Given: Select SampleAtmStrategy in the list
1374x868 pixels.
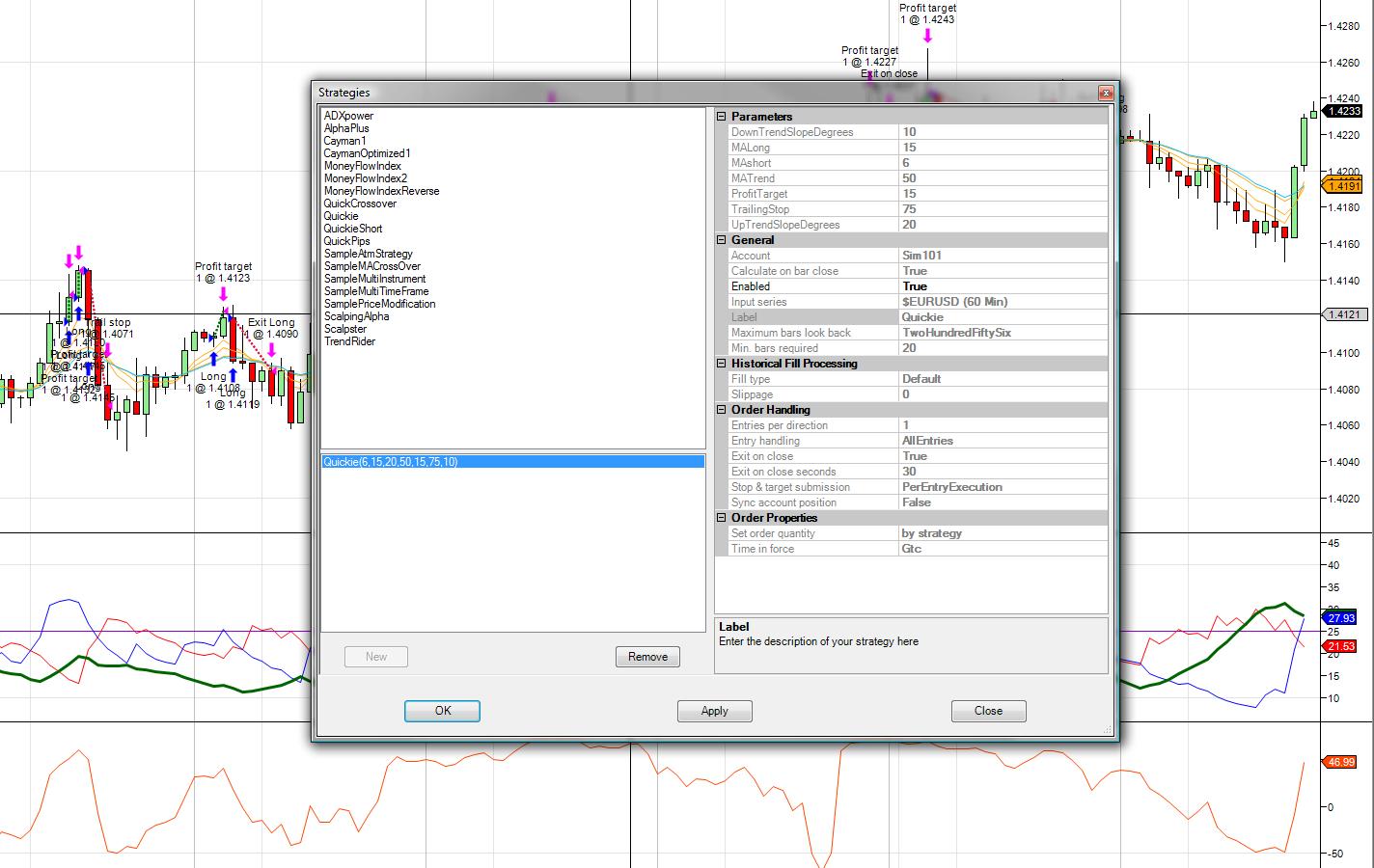Looking at the screenshot, I should pos(368,254).
